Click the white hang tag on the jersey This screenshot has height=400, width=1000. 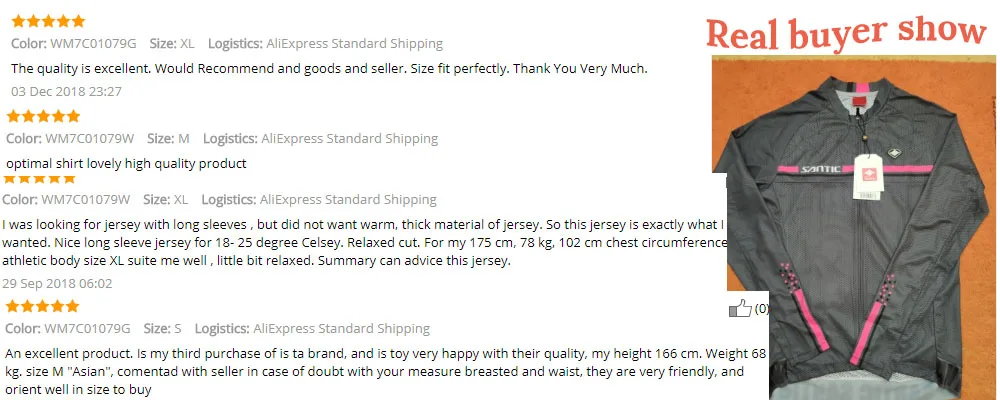point(869,177)
